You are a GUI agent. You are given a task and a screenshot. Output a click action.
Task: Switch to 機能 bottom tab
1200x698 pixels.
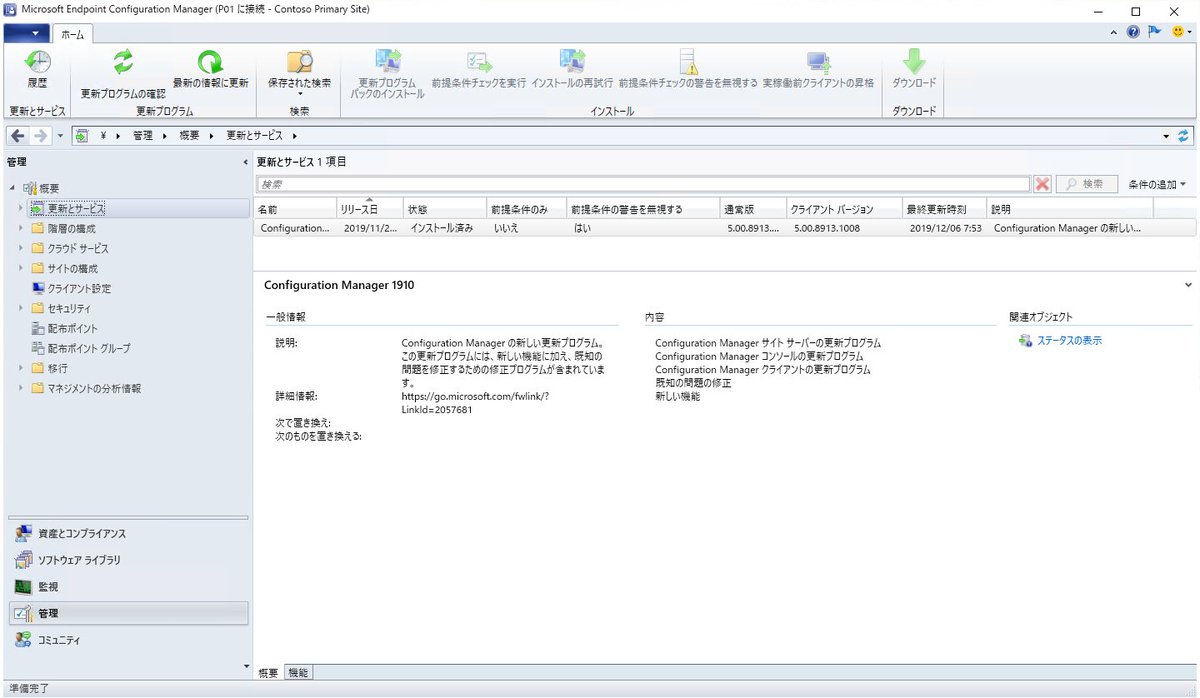(298, 673)
